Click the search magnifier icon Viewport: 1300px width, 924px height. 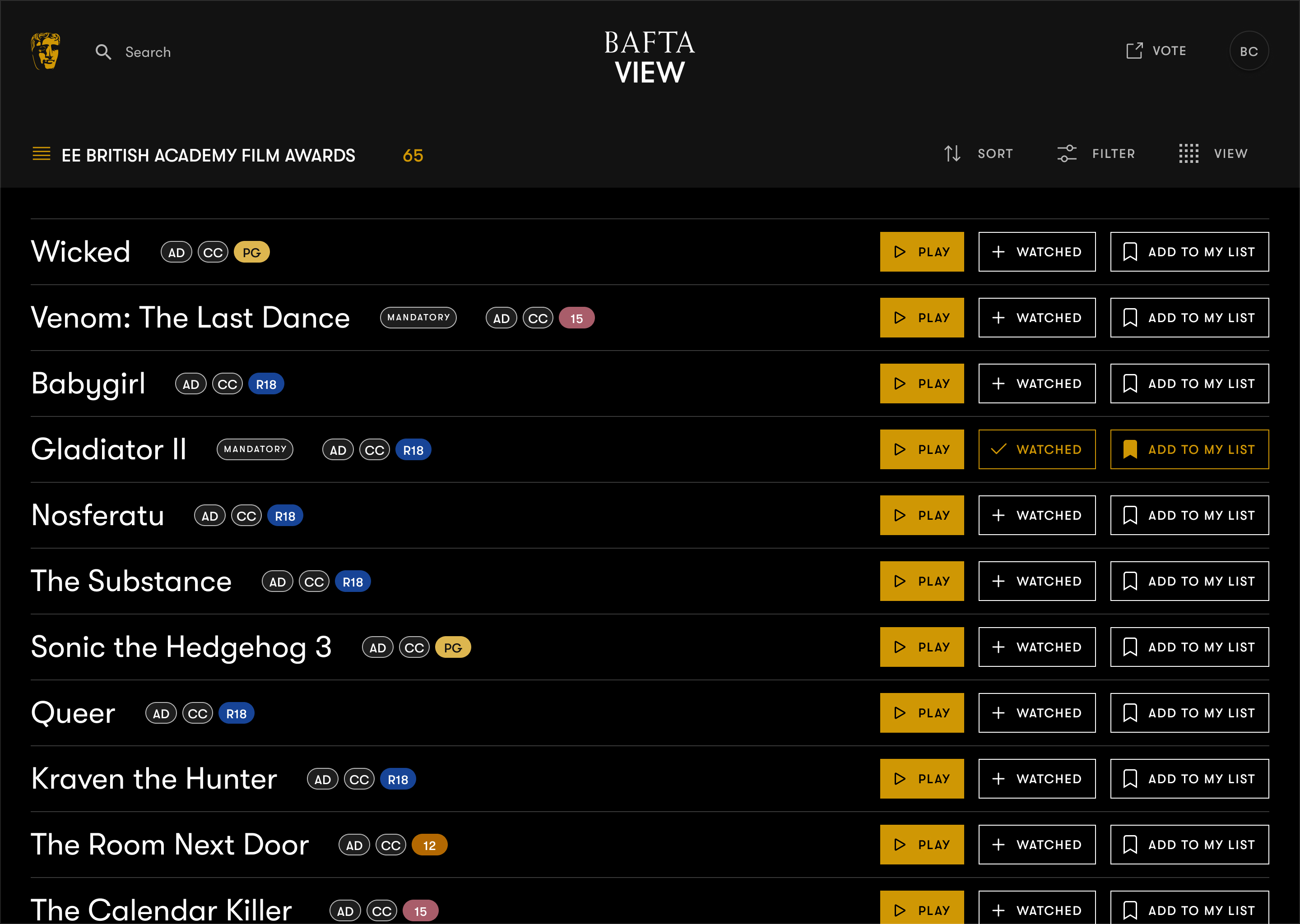point(103,52)
